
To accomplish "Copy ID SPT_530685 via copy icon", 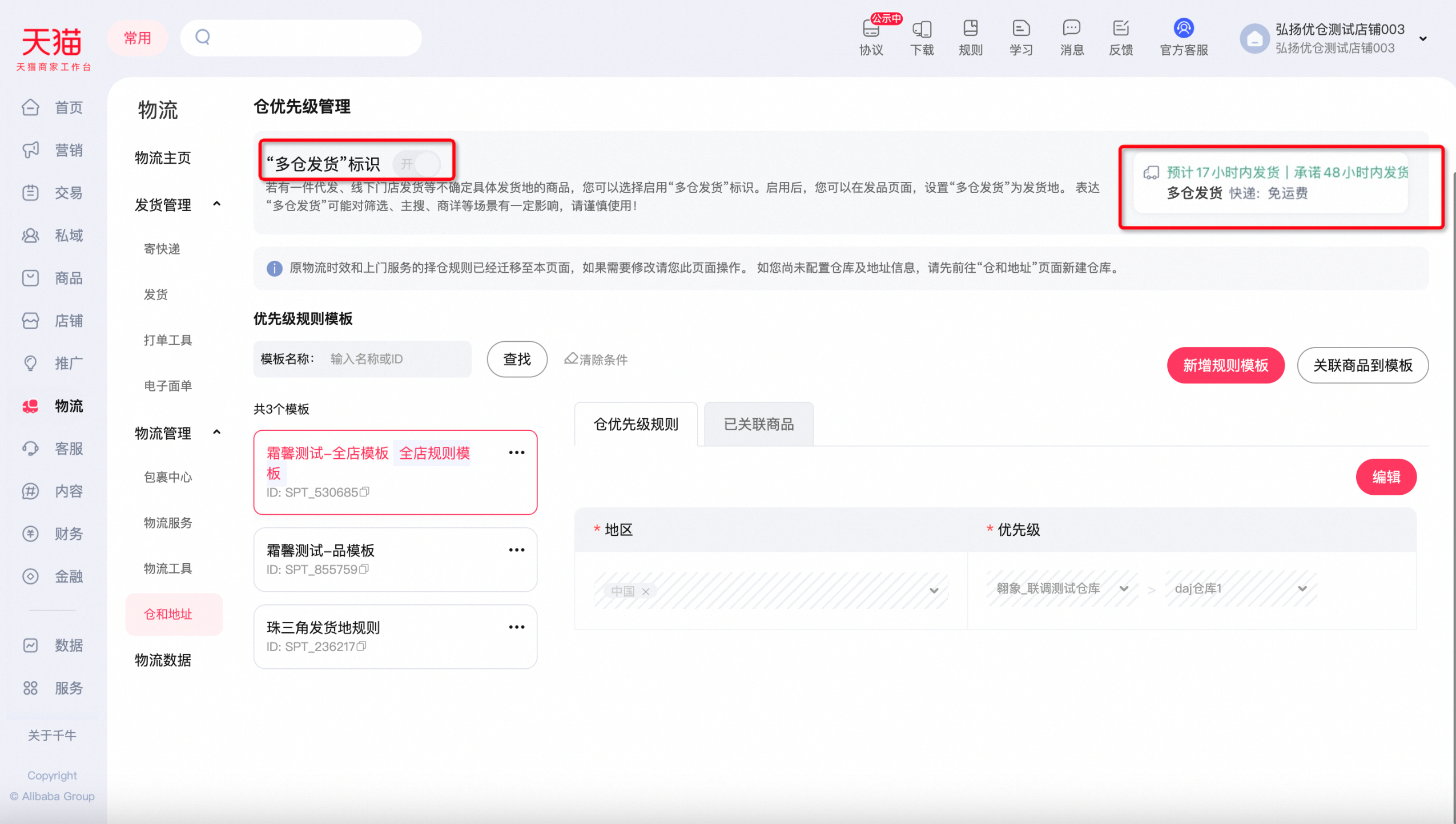I will 364,492.
